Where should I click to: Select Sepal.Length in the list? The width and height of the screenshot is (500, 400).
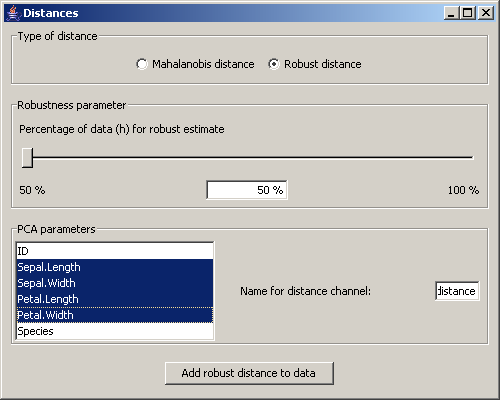(115, 267)
